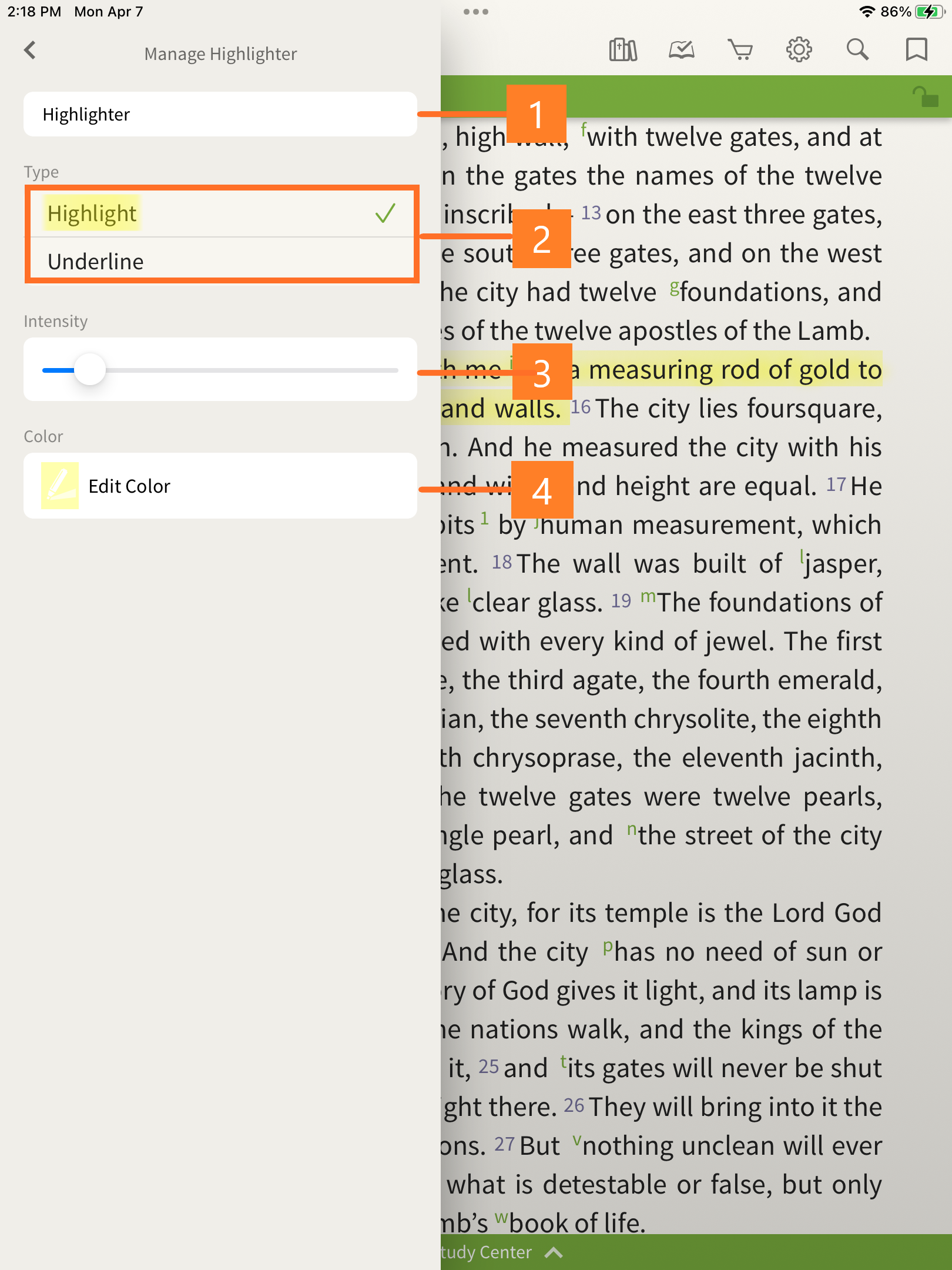
Task: Open the Study Center bar
Action: coord(696,1252)
